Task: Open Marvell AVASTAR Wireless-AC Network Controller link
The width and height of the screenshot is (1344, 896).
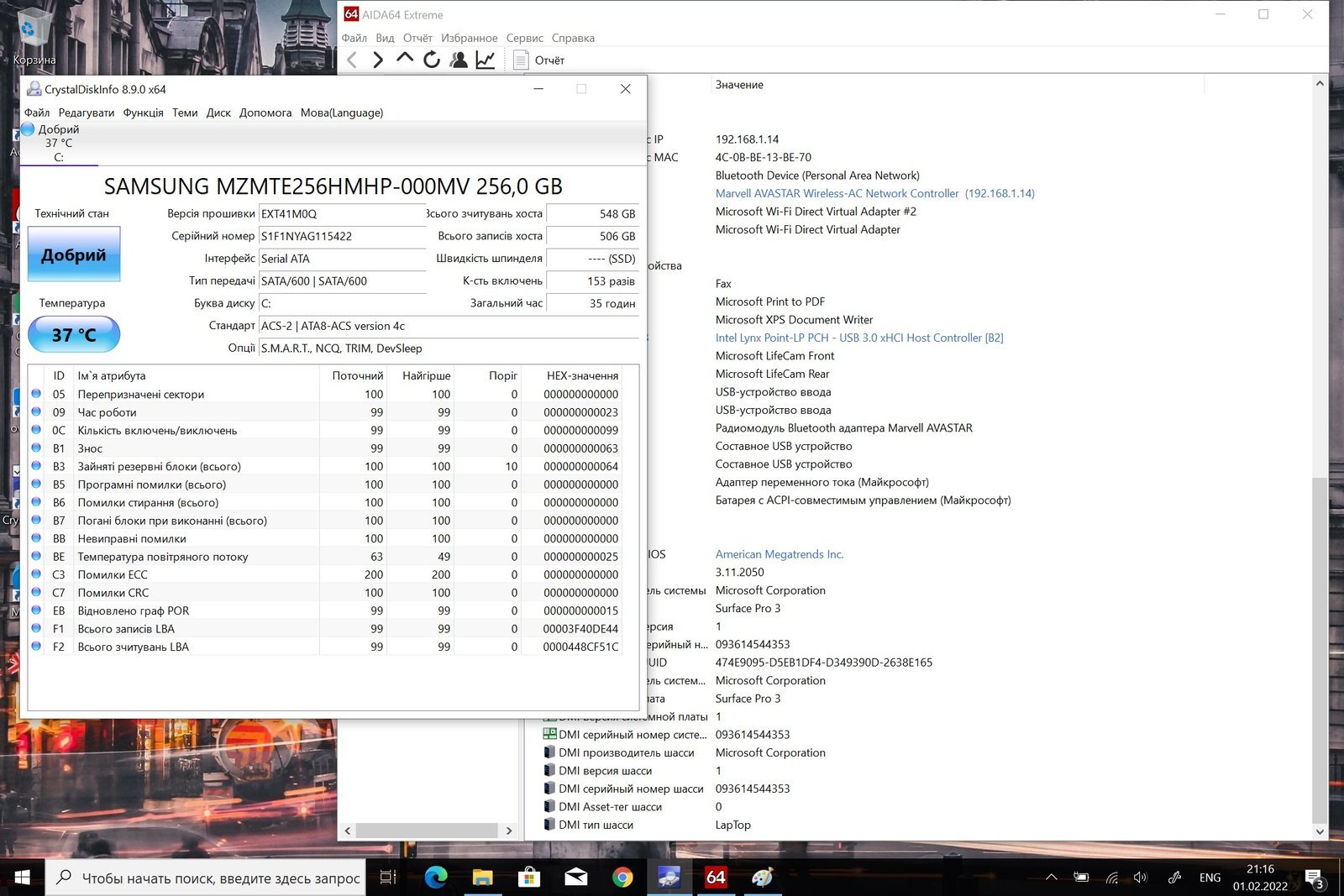Action: (x=874, y=193)
